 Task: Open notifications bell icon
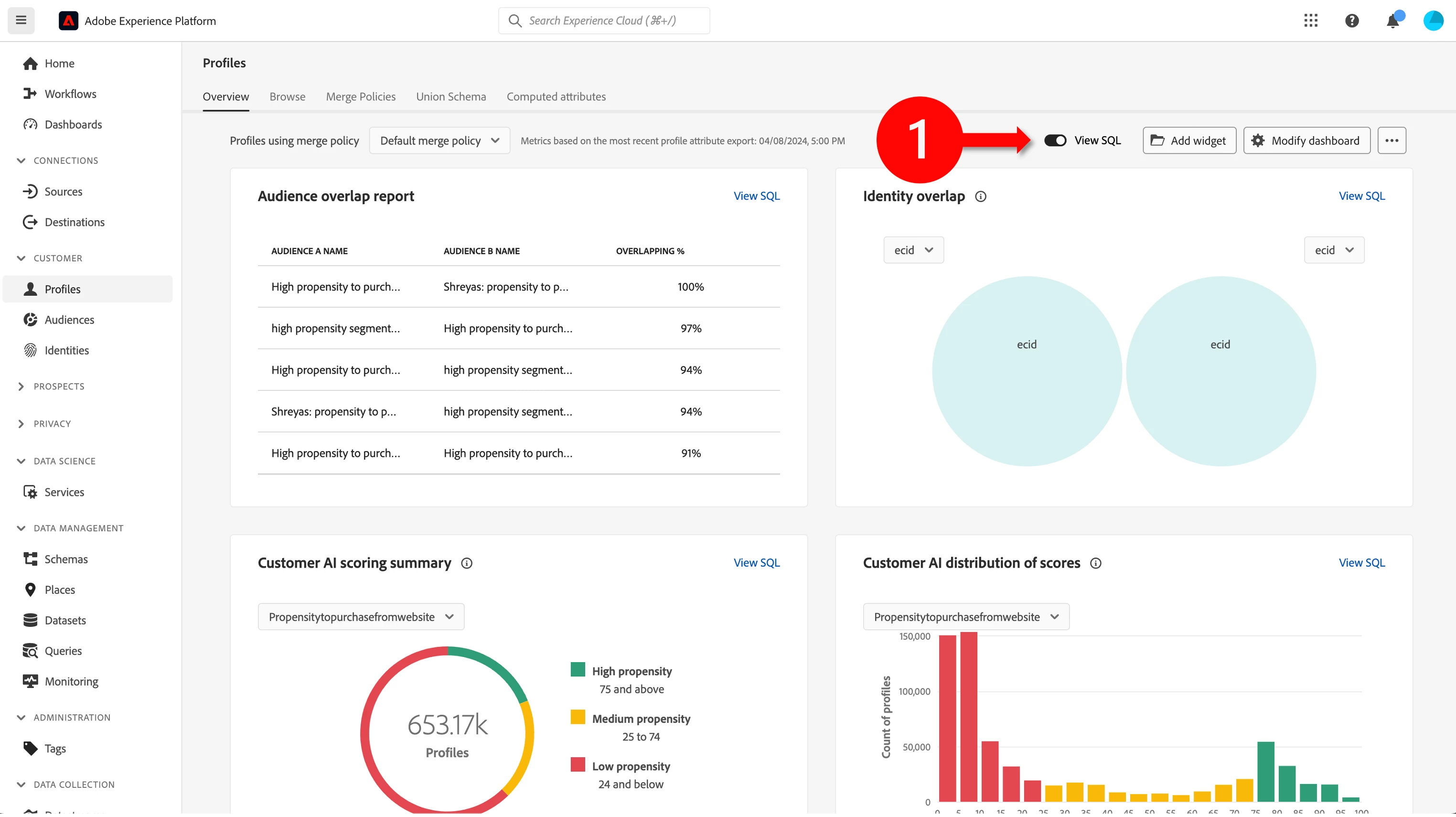point(1392,21)
